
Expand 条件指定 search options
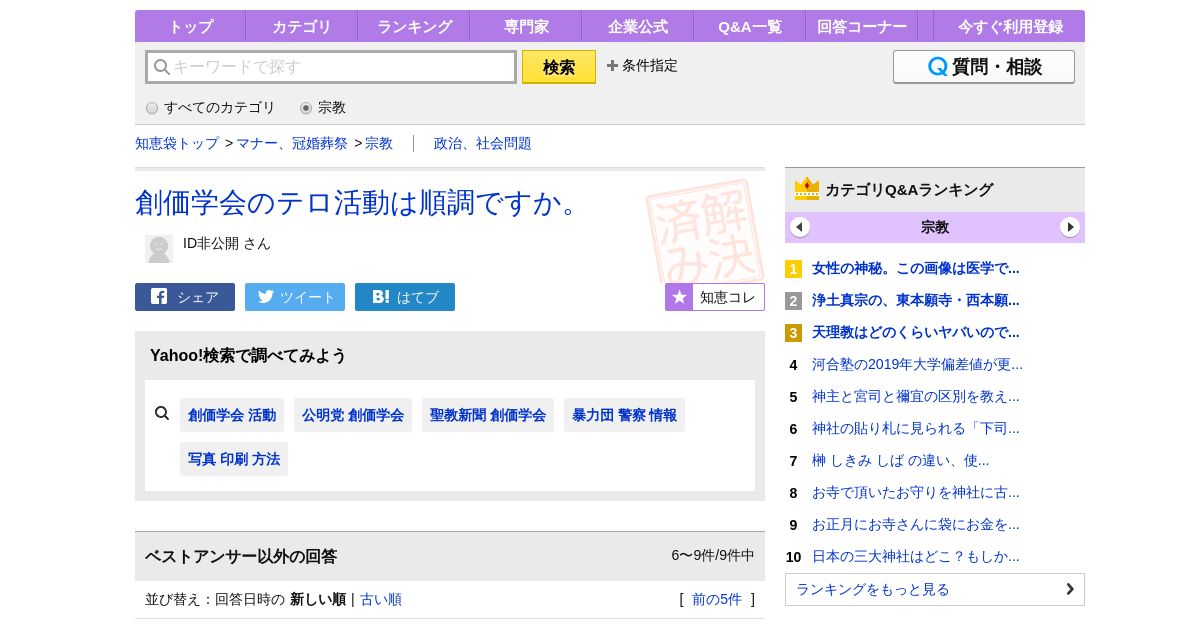(x=642, y=66)
